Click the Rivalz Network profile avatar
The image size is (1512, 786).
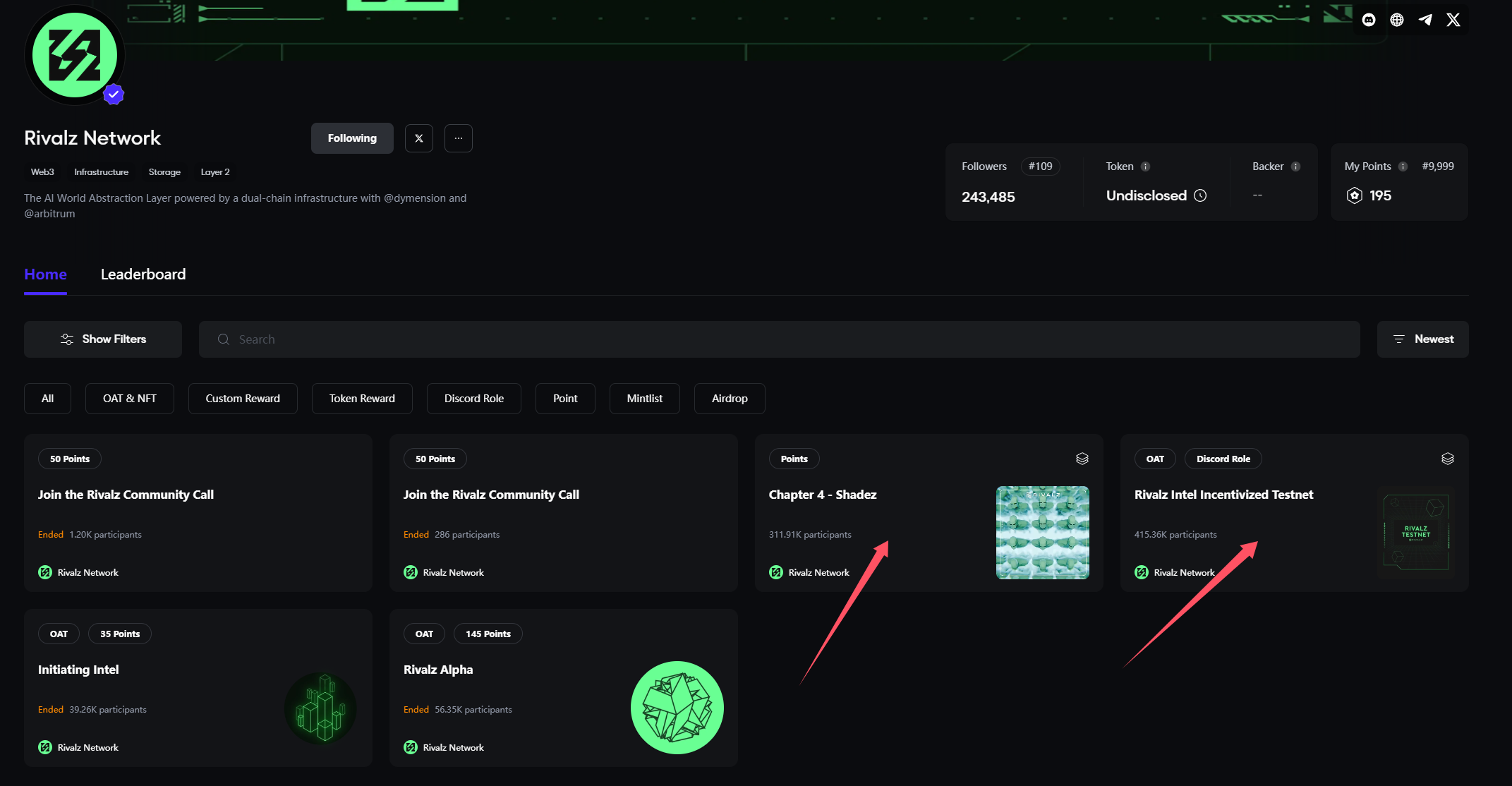pos(74,55)
